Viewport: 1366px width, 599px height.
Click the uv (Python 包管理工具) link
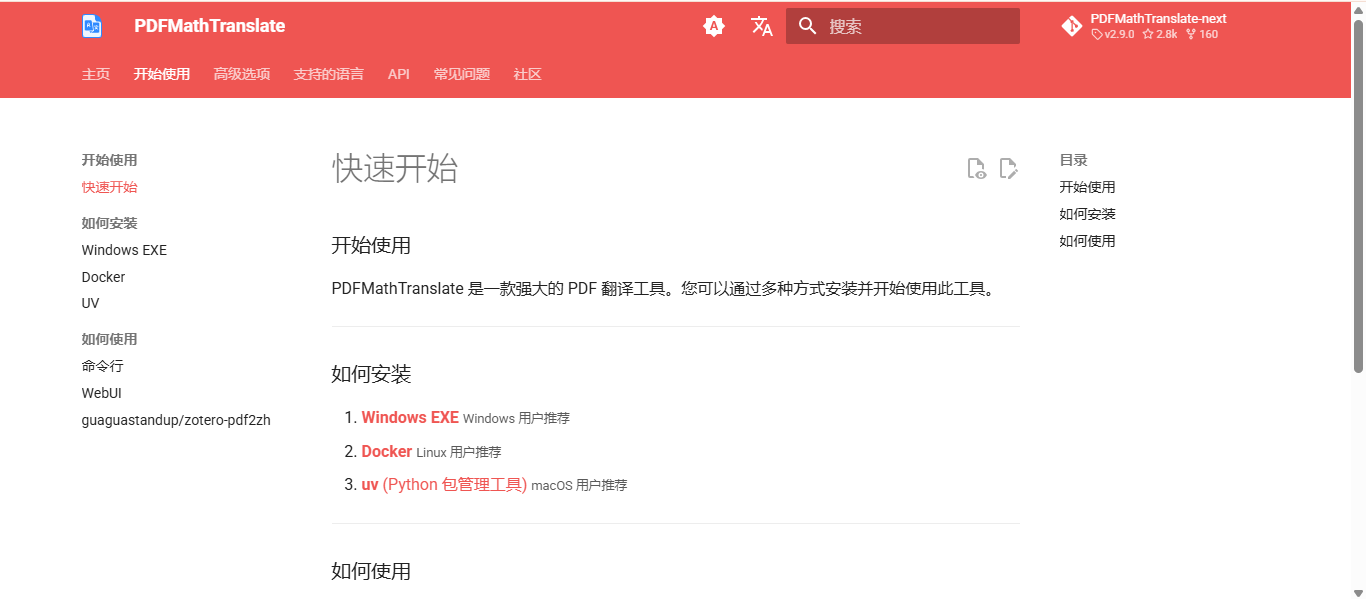444,484
